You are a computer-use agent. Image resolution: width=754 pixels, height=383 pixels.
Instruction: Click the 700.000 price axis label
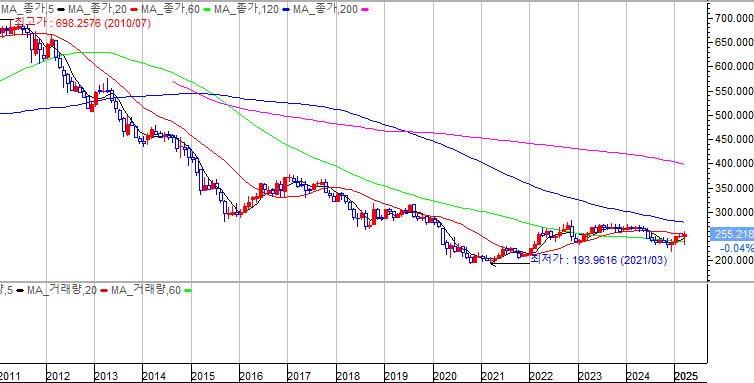[734, 18]
